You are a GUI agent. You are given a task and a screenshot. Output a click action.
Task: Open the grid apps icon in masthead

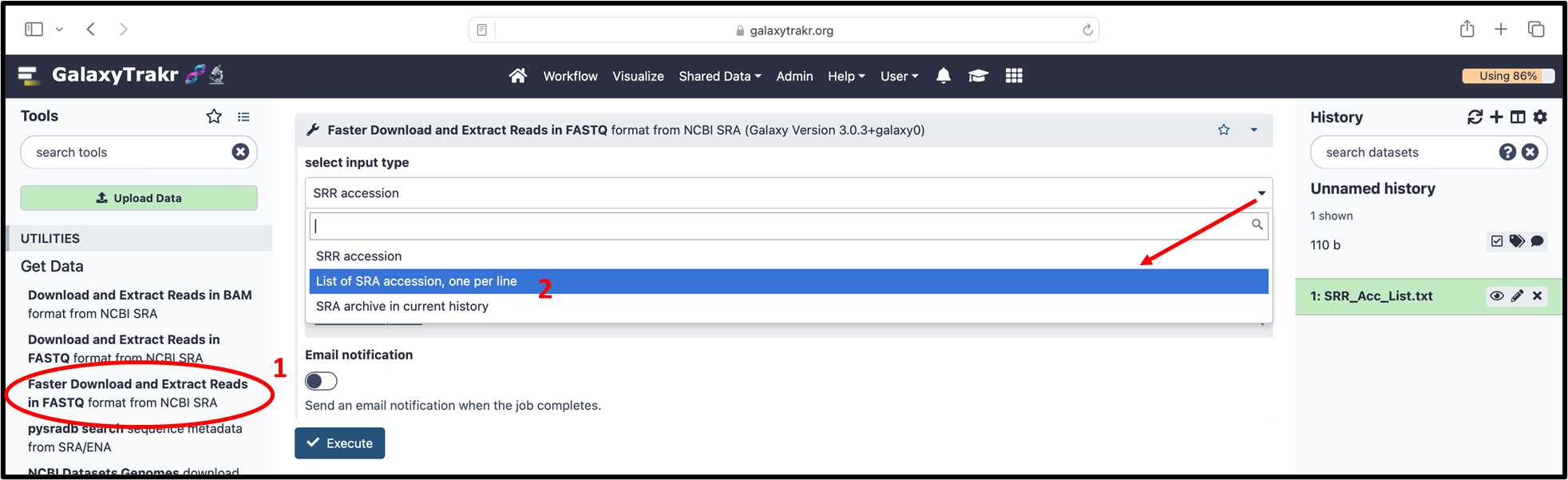click(1014, 76)
